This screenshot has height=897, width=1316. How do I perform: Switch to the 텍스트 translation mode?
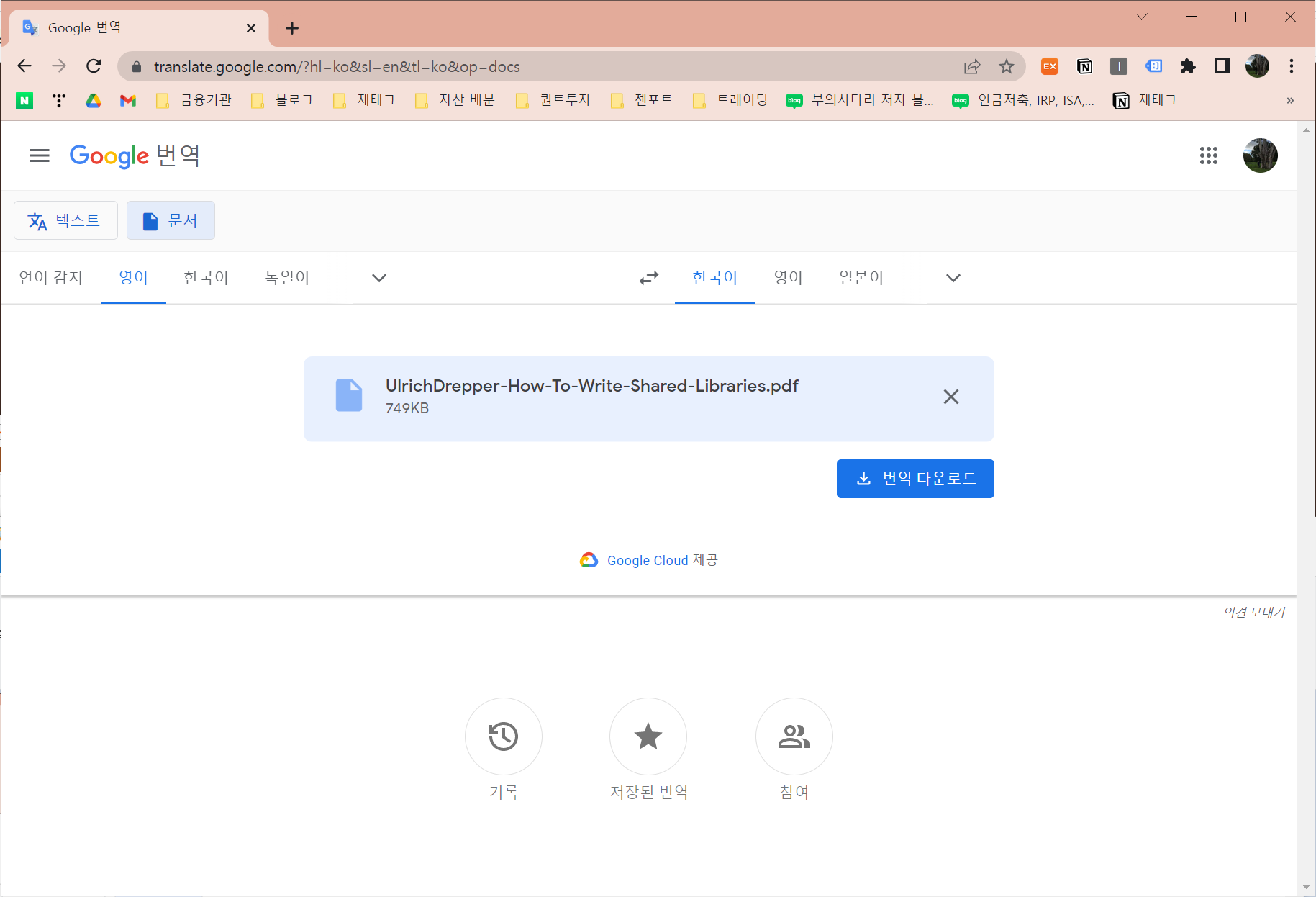click(65, 220)
